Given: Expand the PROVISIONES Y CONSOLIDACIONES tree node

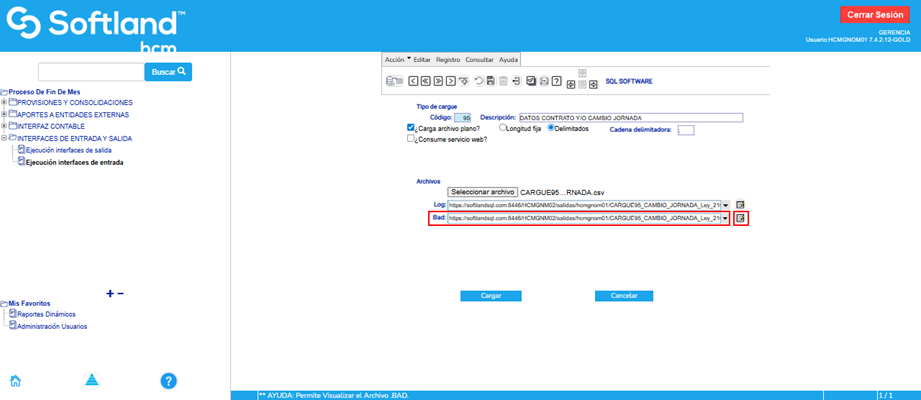Looking at the screenshot, I should pyautogui.click(x=4, y=102).
